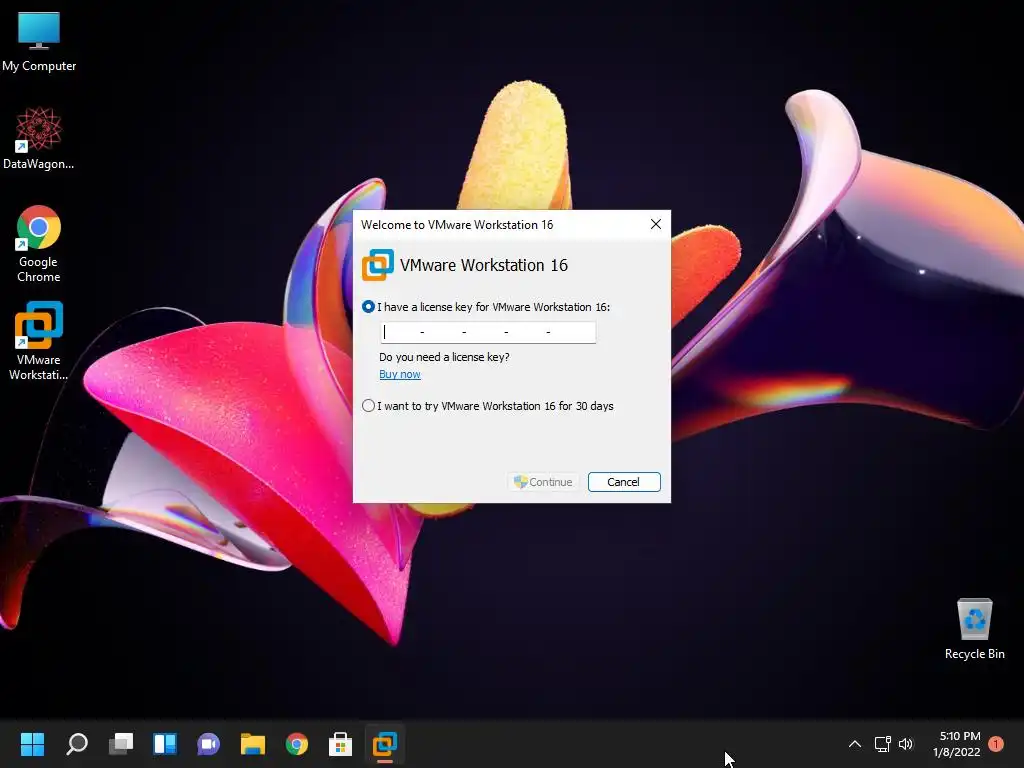
Task: Open the notification count badge
Action: [996, 744]
